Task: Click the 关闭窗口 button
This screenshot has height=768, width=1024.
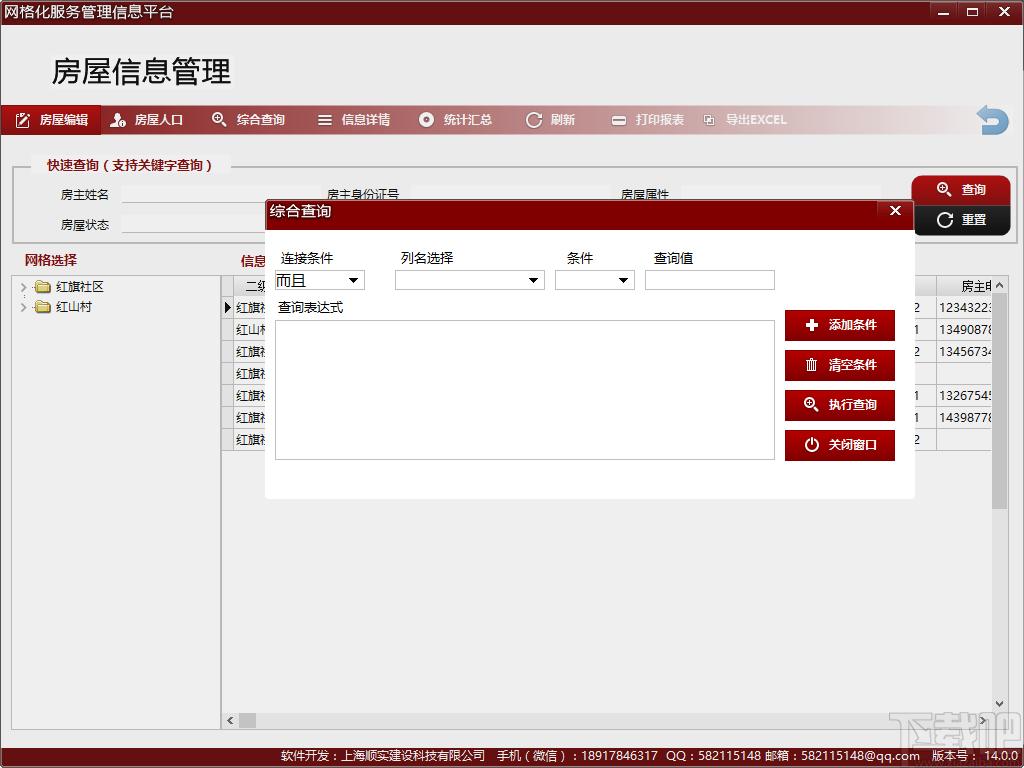Action: click(x=839, y=445)
